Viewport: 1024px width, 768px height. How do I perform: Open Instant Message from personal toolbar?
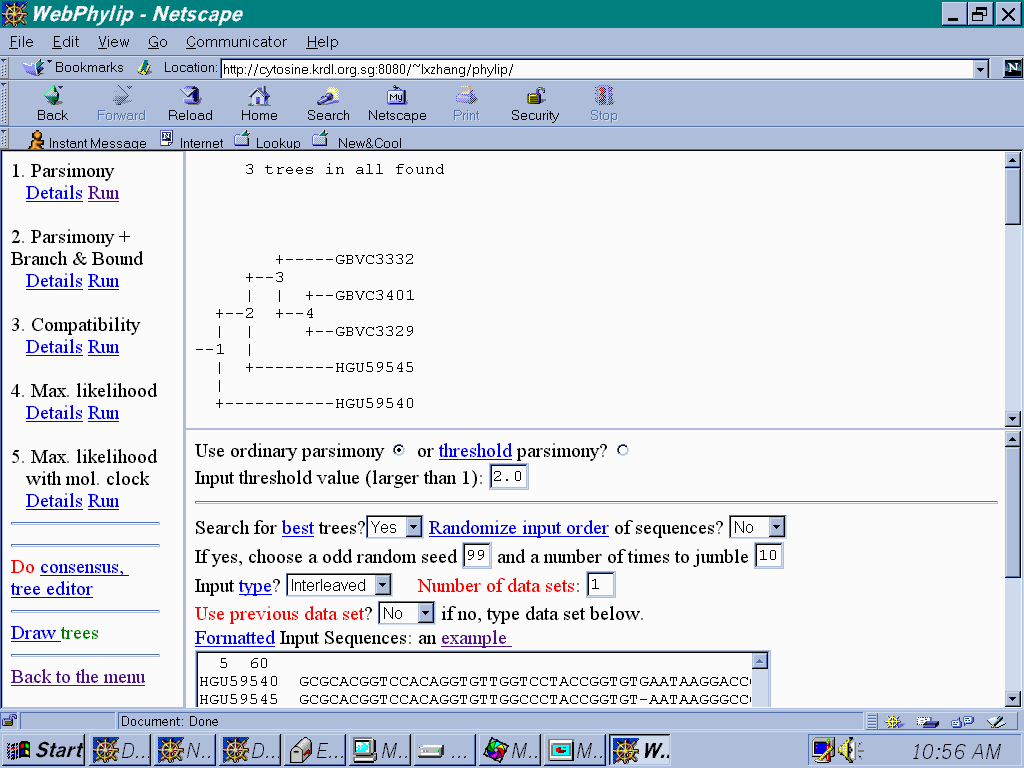(88, 141)
